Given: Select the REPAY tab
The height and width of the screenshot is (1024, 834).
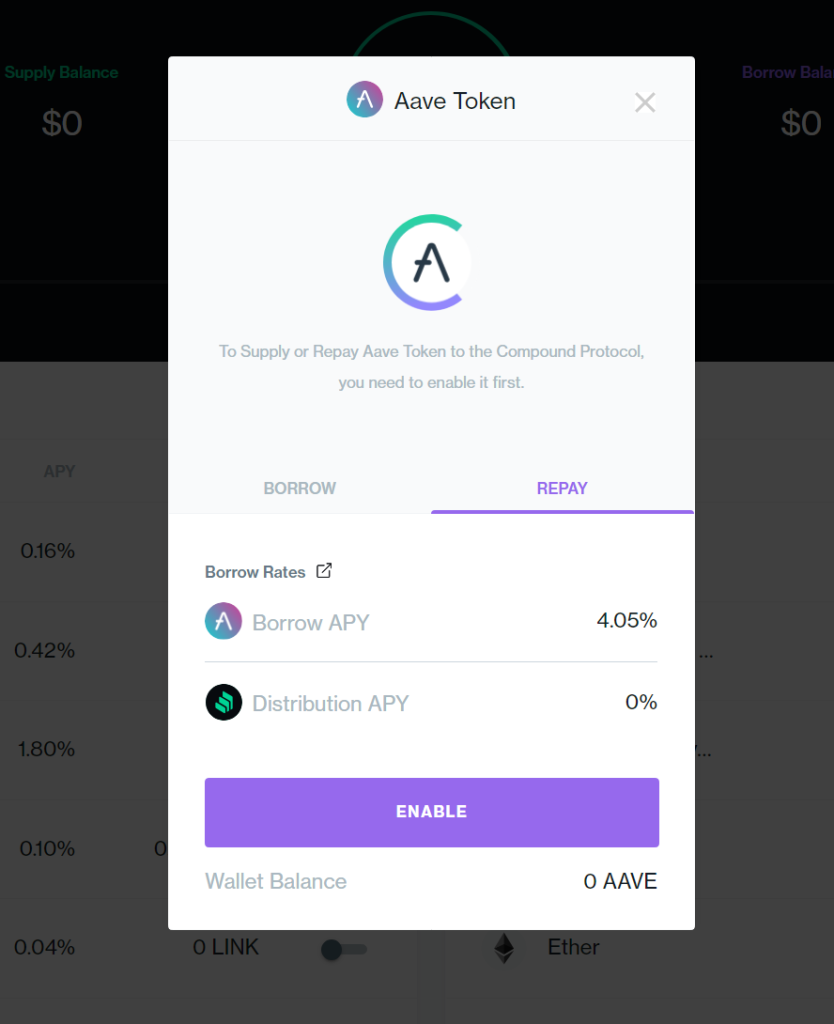Looking at the screenshot, I should point(562,488).
